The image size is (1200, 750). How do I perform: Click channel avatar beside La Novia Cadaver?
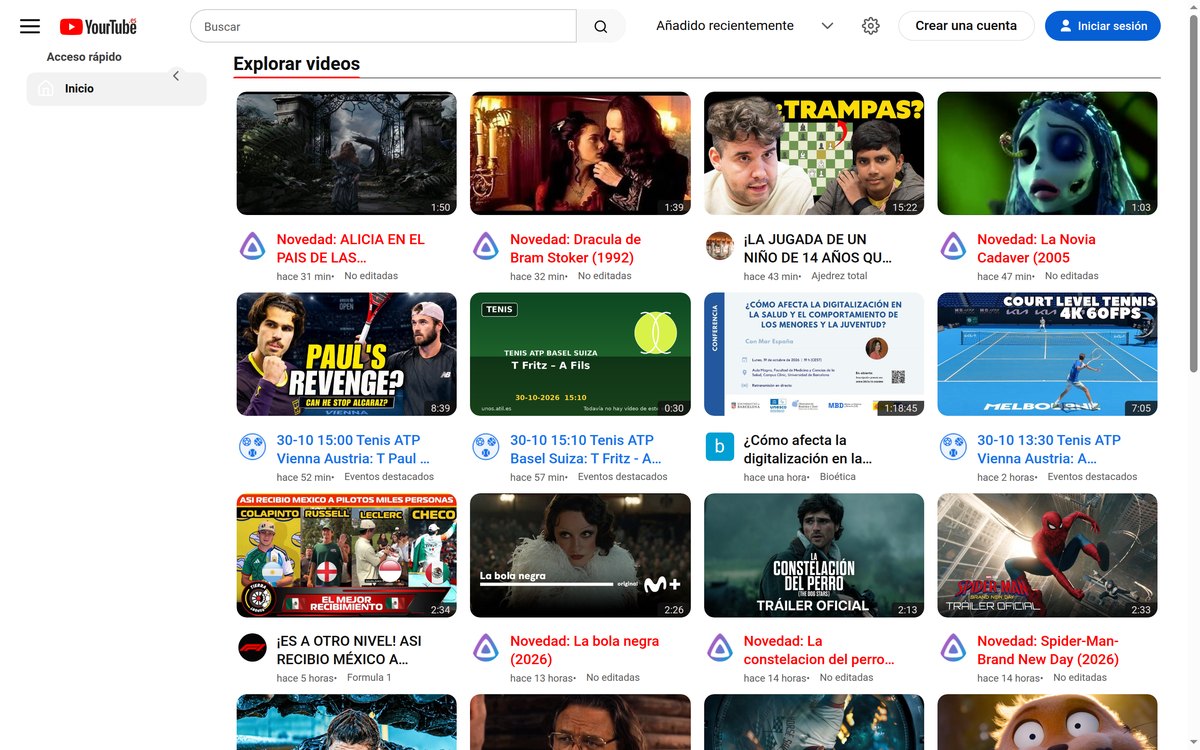[953, 246]
